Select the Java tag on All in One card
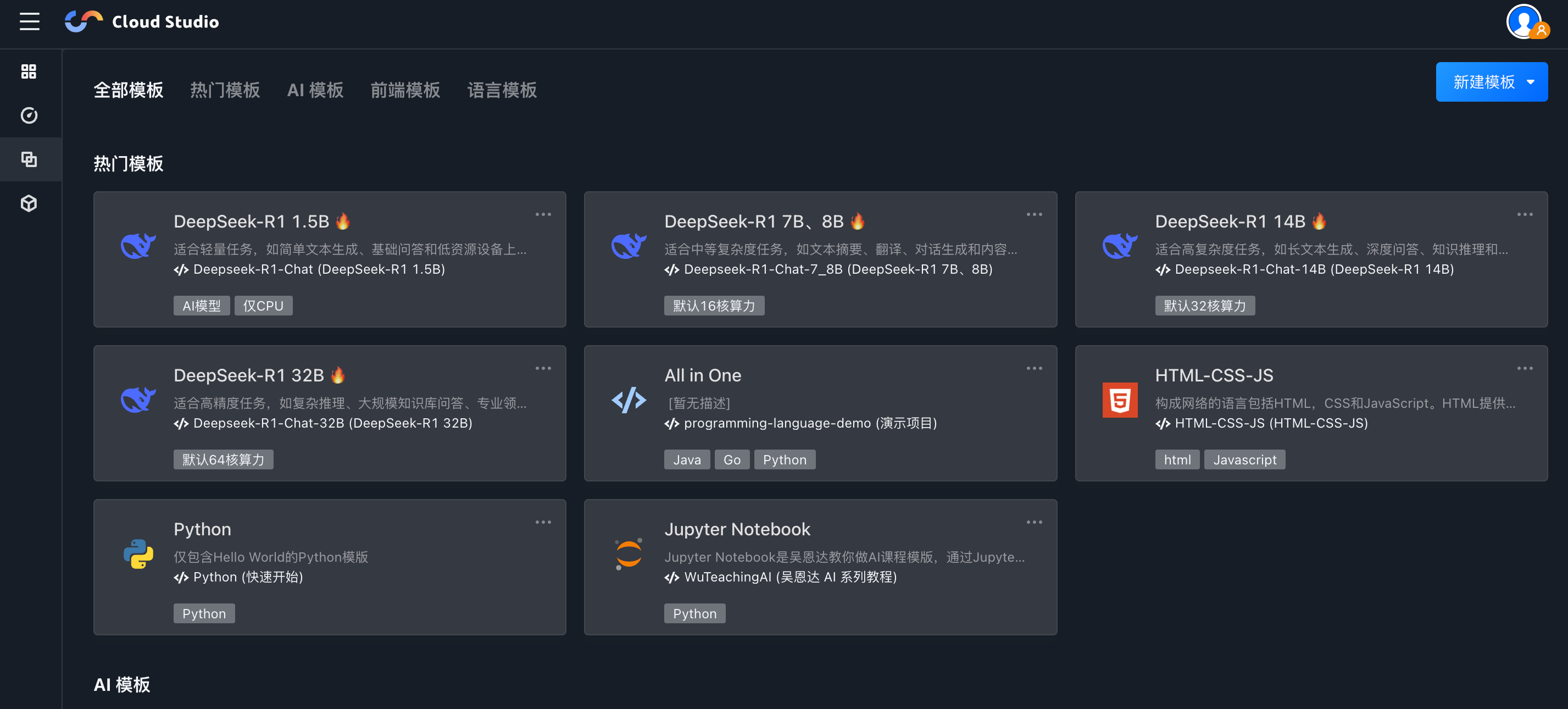The image size is (1568, 709). point(687,459)
